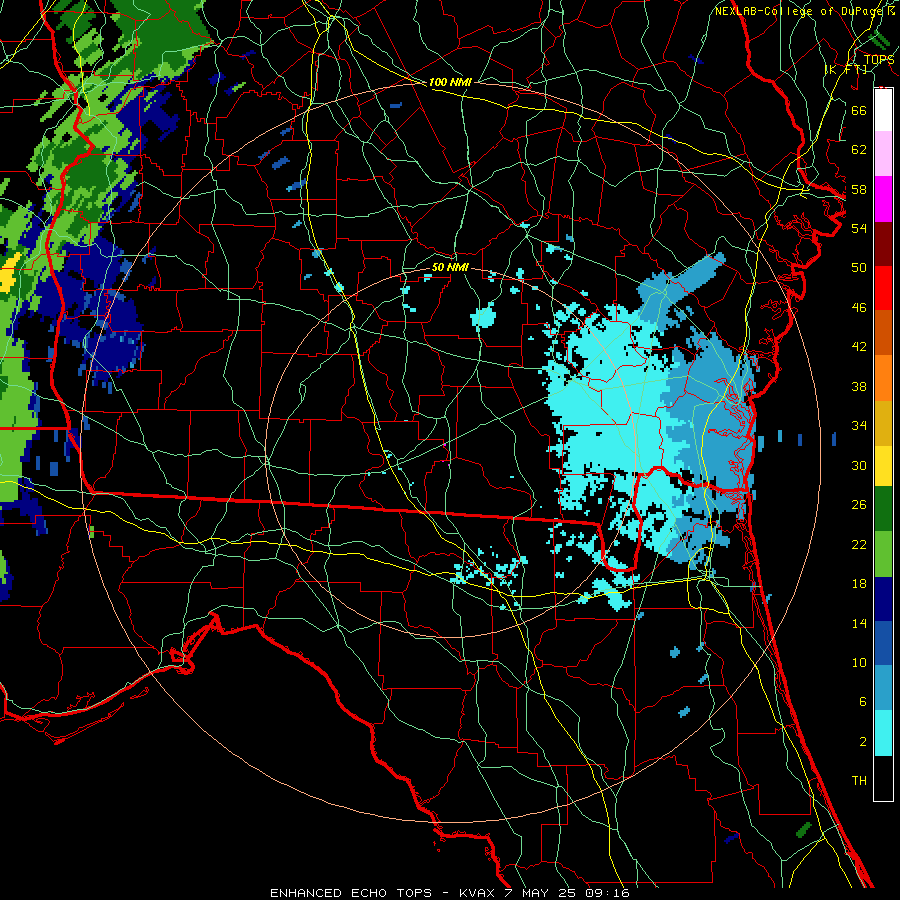
Task: Click the "TOPS" legend heading
Action: (879, 60)
